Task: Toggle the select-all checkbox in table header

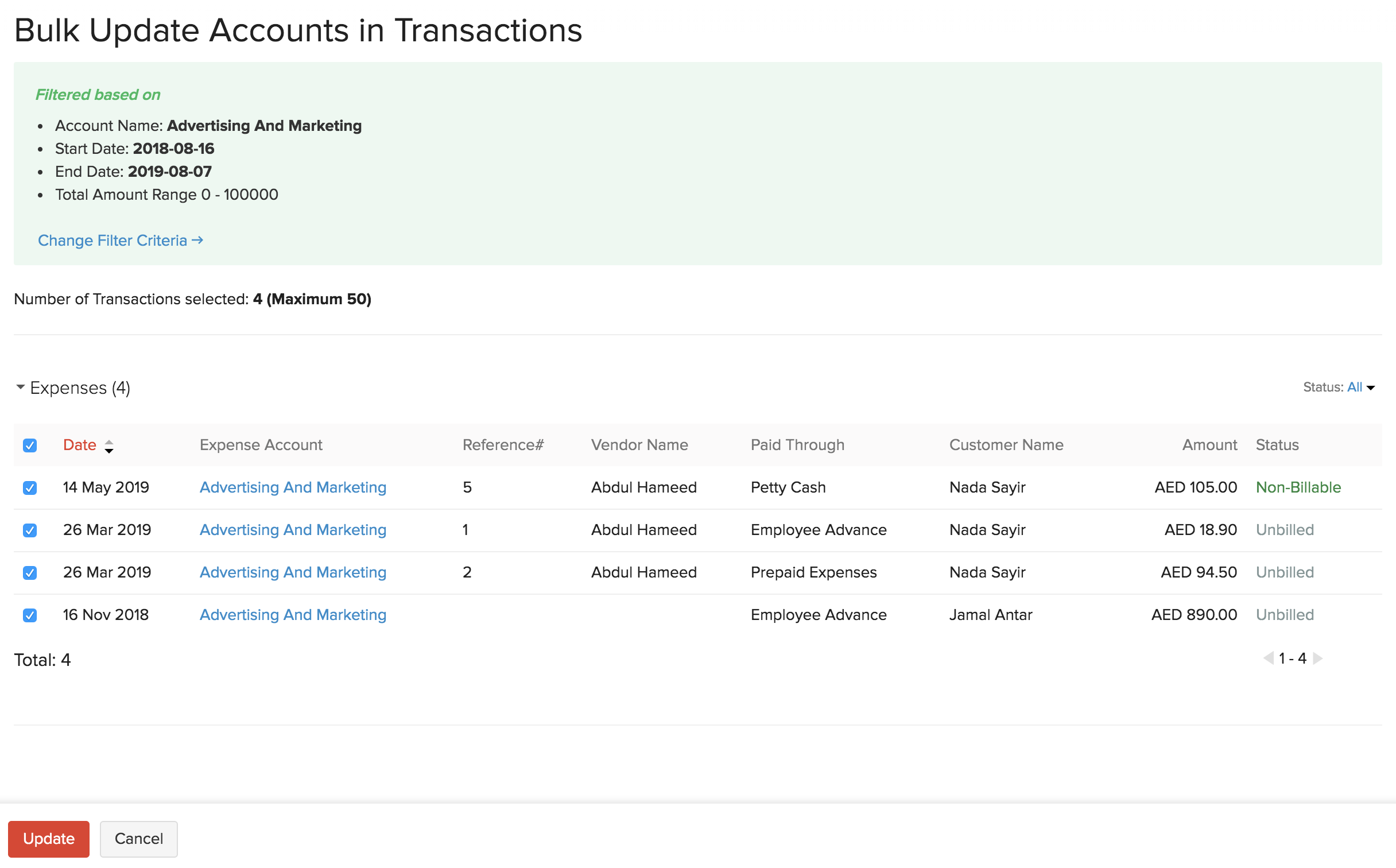Action: click(29, 445)
